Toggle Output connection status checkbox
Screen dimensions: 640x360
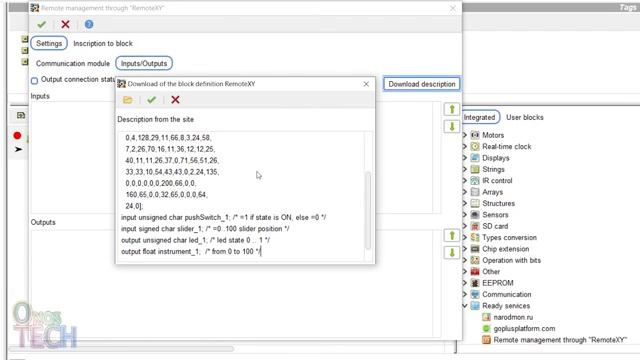click(x=35, y=81)
